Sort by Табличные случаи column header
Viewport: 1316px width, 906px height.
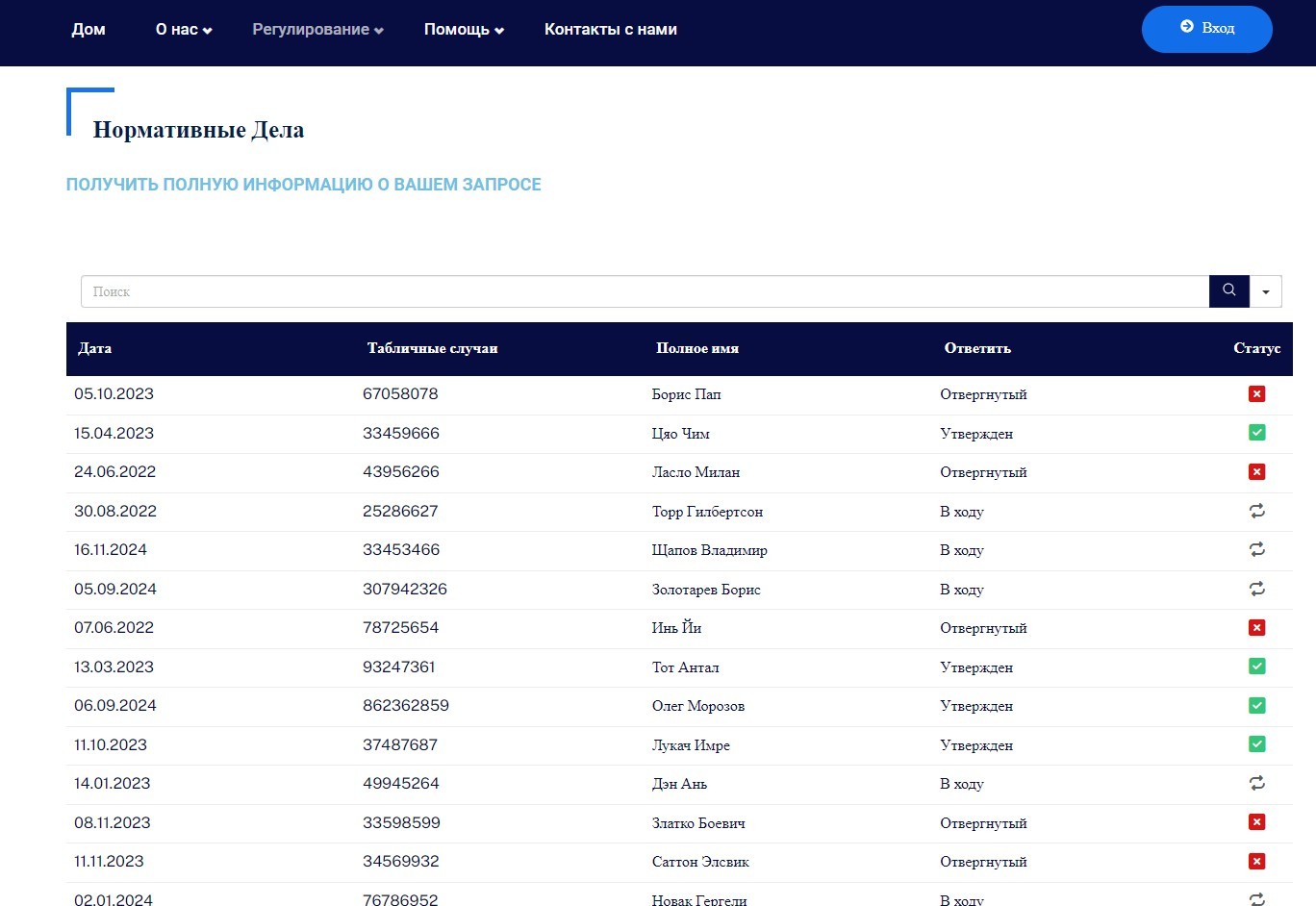(432, 348)
